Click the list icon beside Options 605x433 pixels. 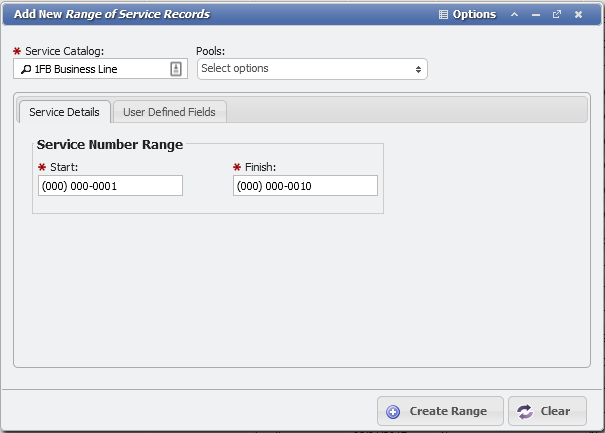pos(444,15)
